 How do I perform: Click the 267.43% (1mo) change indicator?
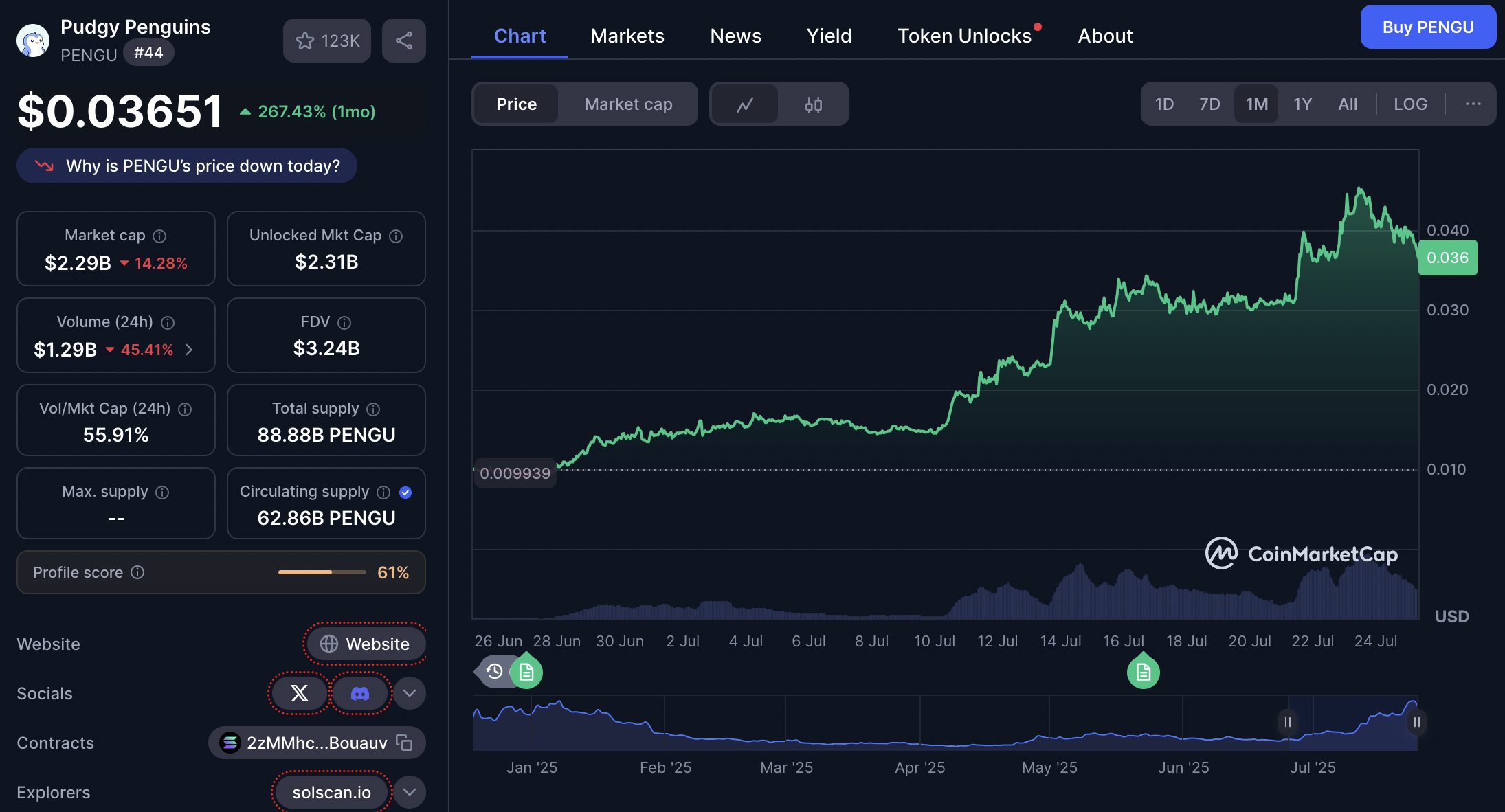click(x=307, y=111)
